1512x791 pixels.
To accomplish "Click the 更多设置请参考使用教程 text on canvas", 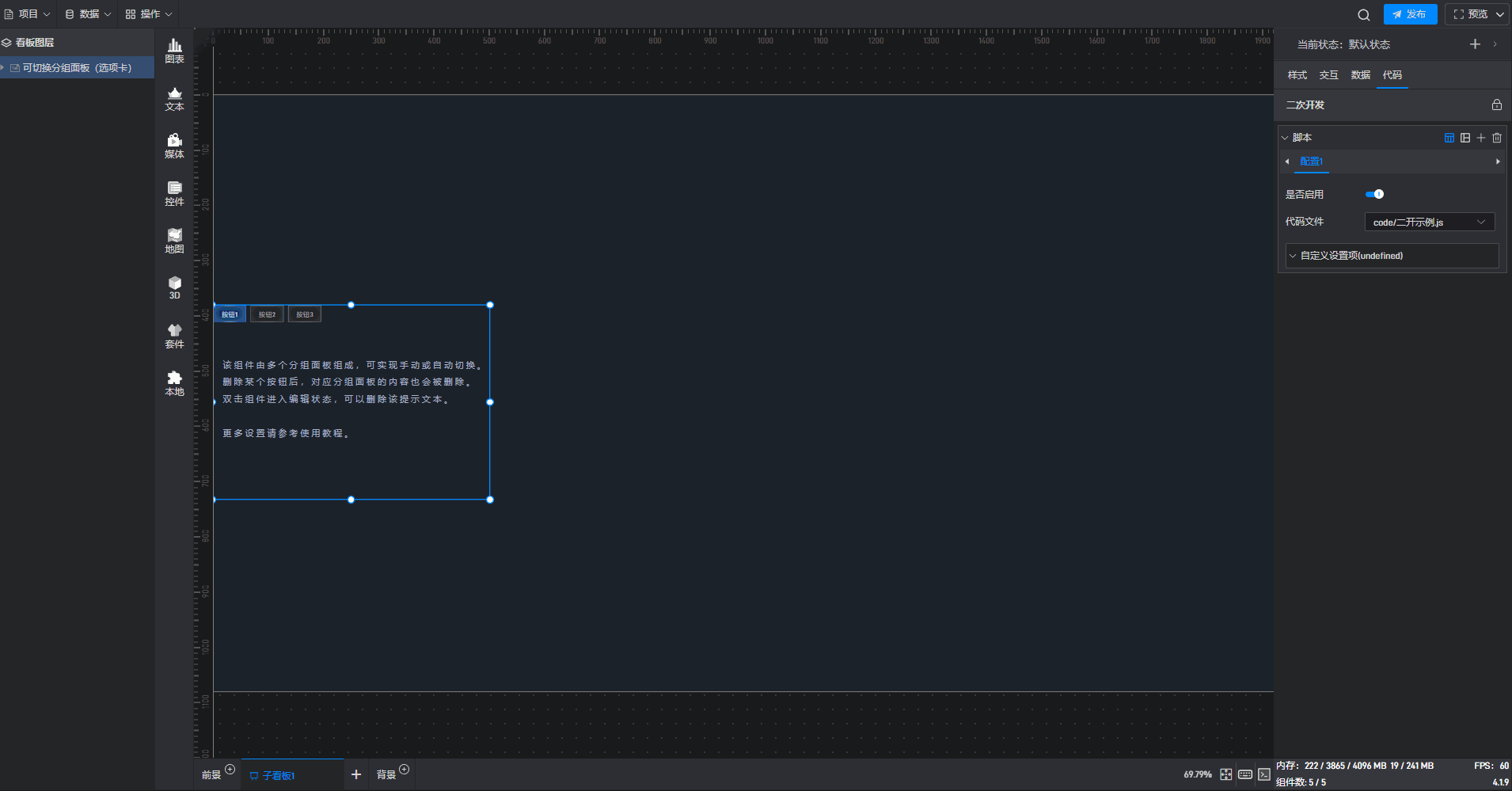I will pos(286,433).
